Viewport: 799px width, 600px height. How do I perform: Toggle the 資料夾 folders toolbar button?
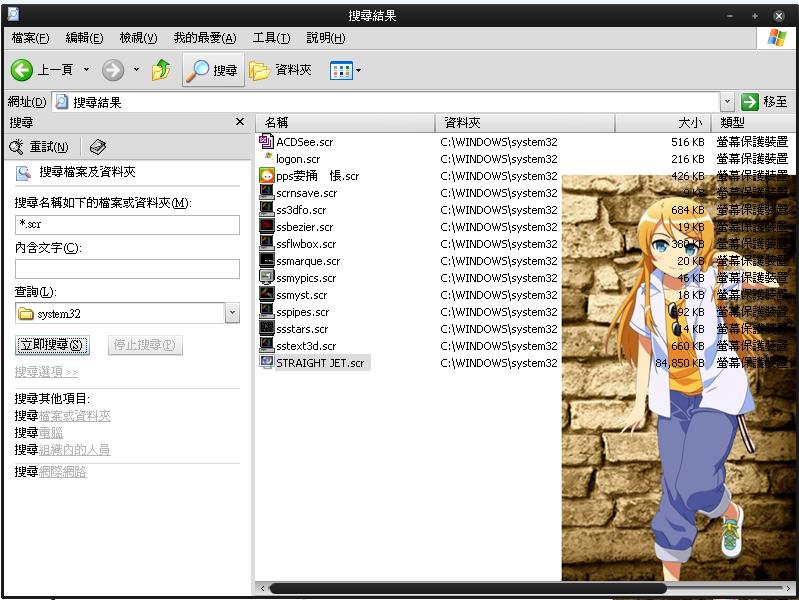tap(280, 70)
